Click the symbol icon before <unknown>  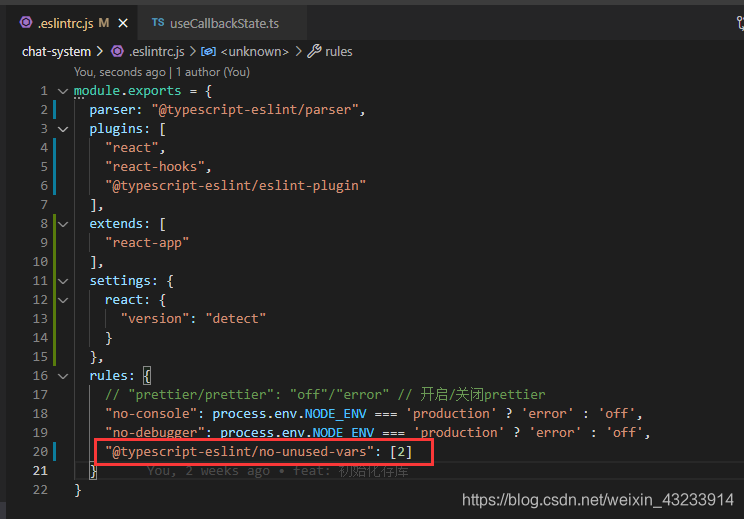tap(208, 51)
